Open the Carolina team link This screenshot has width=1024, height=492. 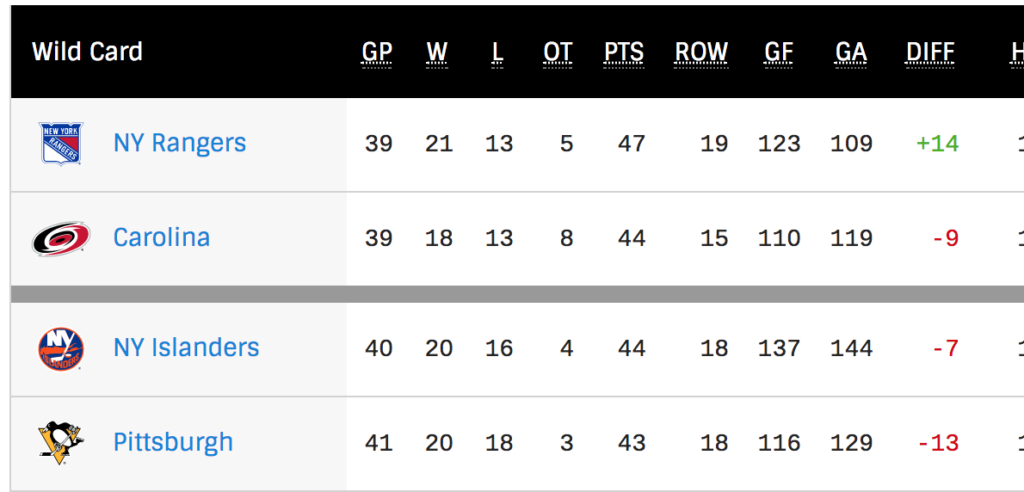161,238
